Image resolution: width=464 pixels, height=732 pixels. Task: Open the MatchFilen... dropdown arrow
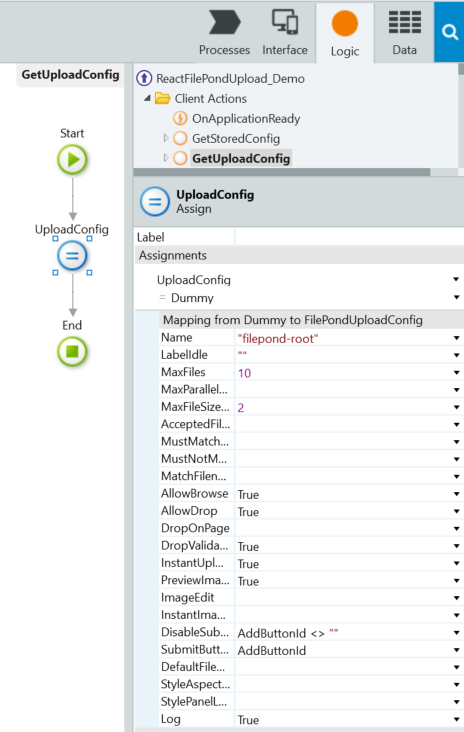click(x=456, y=476)
